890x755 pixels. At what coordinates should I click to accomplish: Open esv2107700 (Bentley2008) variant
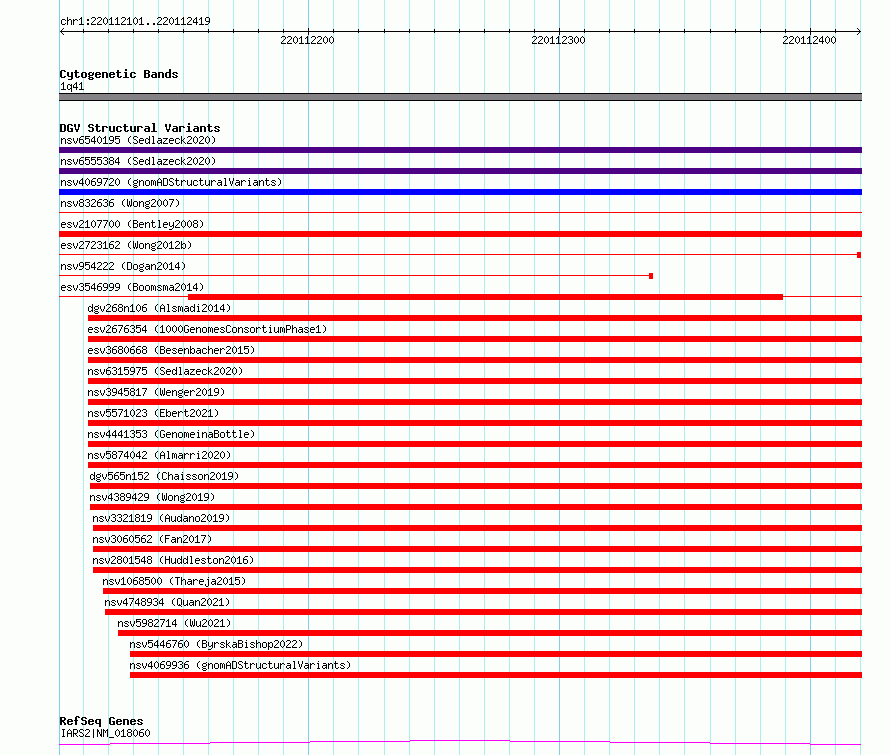132,224
